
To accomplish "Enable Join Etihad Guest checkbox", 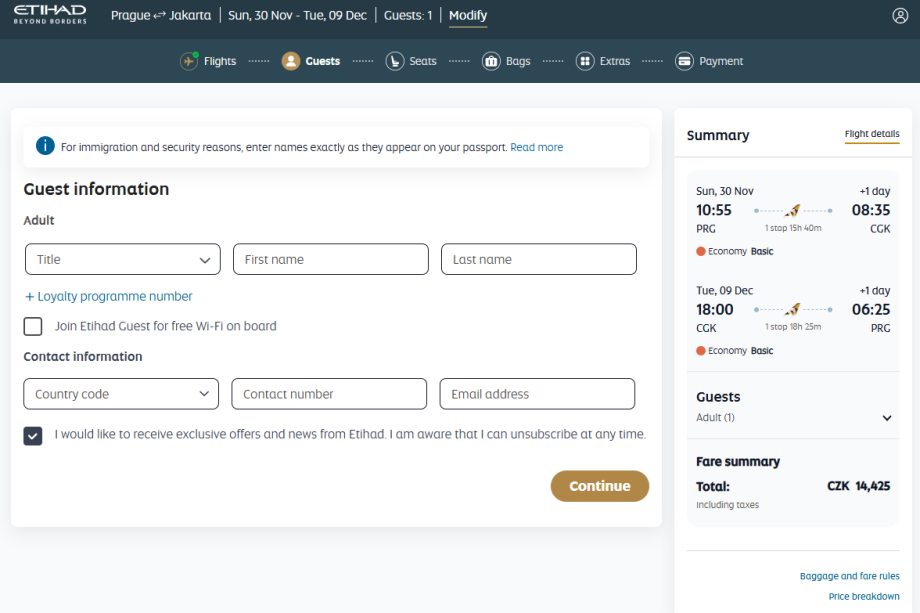I will click(33, 326).
